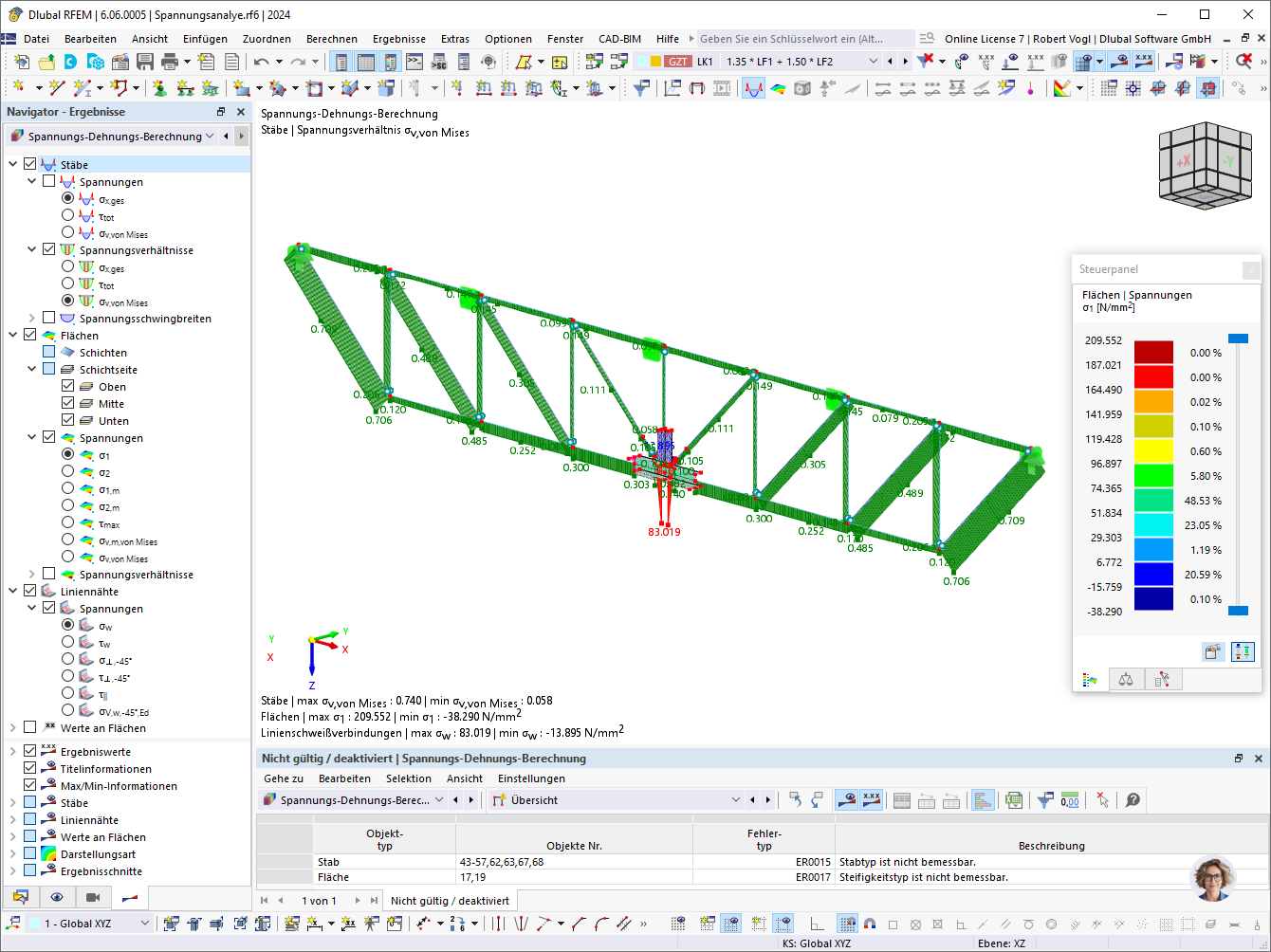Click the table filter funnel icon
The width and height of the screenshot is (1271, 952).
click(x=1045, y=800)
